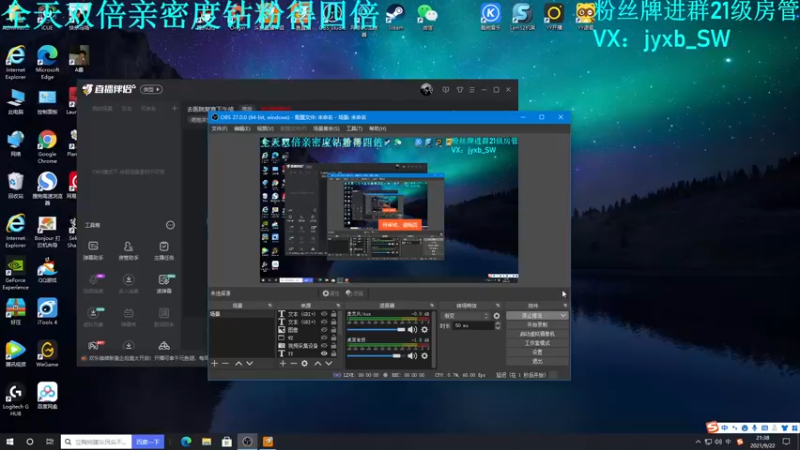Viewport: 800px width, 450px height.
Task: Open the 渐变 transition dropdown
Action: pyautogui.click(x=465, y=316)
